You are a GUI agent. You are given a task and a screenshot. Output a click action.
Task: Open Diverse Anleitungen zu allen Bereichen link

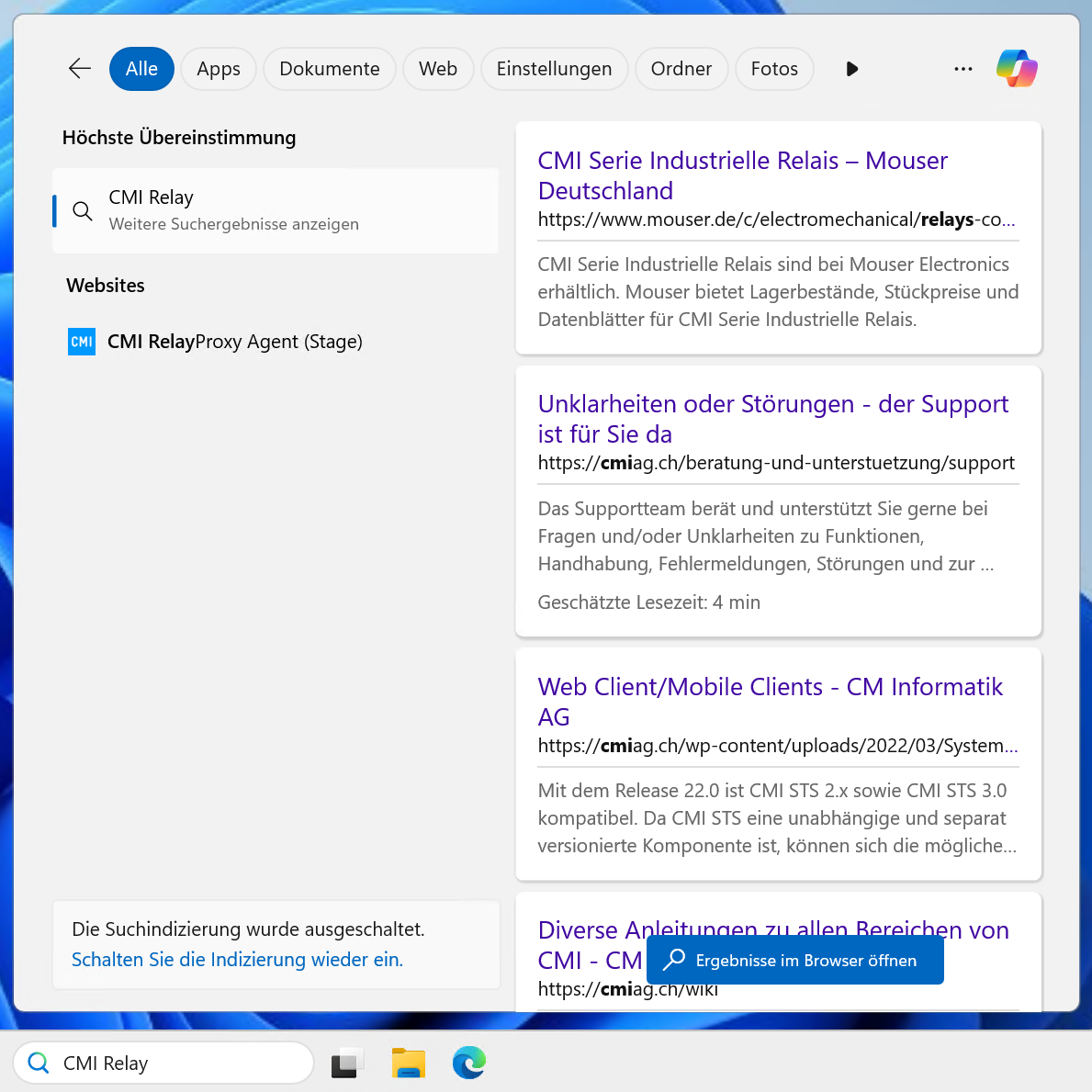[x=773, y=930]
